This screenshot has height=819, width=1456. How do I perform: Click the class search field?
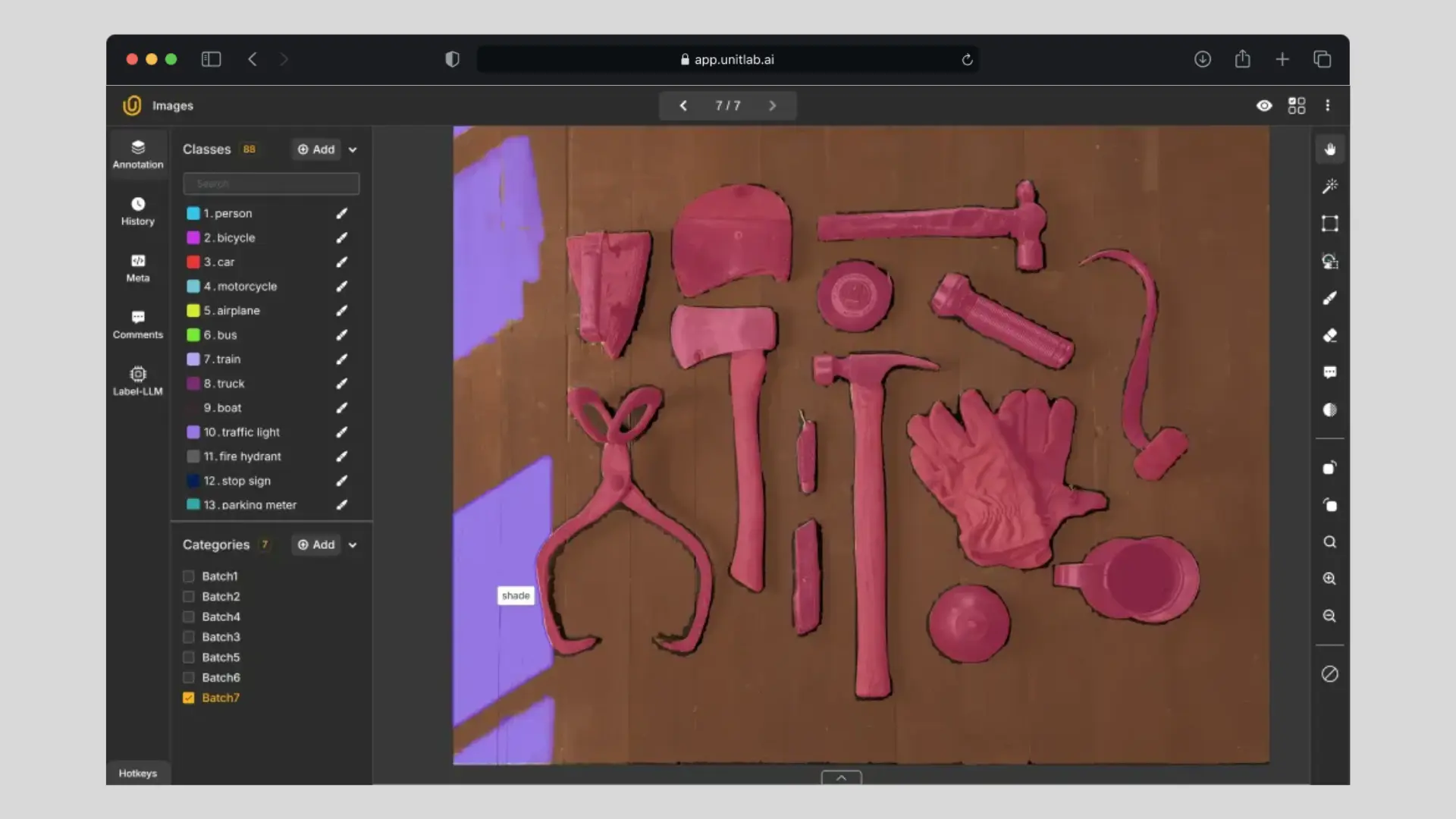271,184
